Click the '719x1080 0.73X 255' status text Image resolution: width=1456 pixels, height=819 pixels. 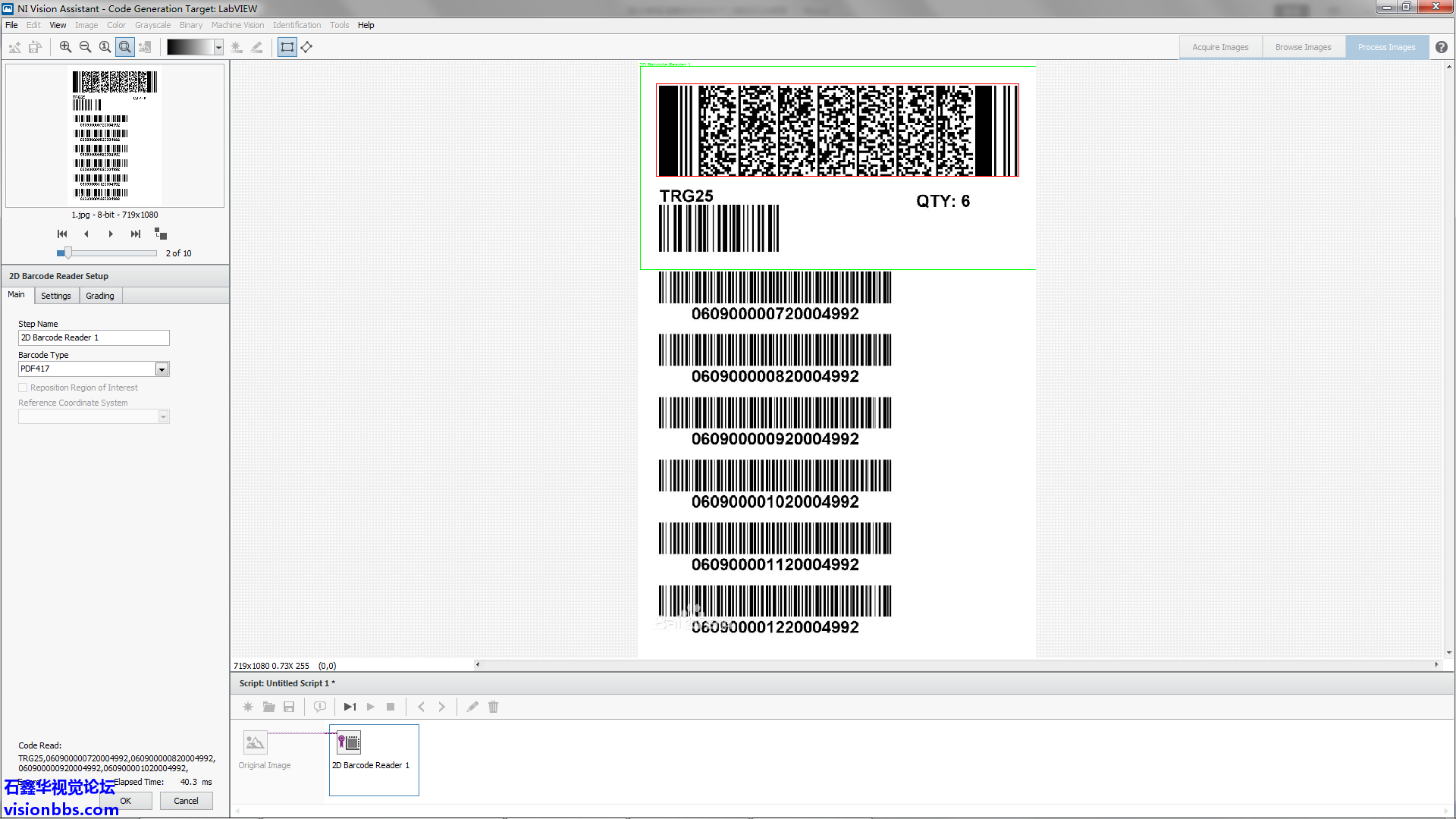point(271,666)
